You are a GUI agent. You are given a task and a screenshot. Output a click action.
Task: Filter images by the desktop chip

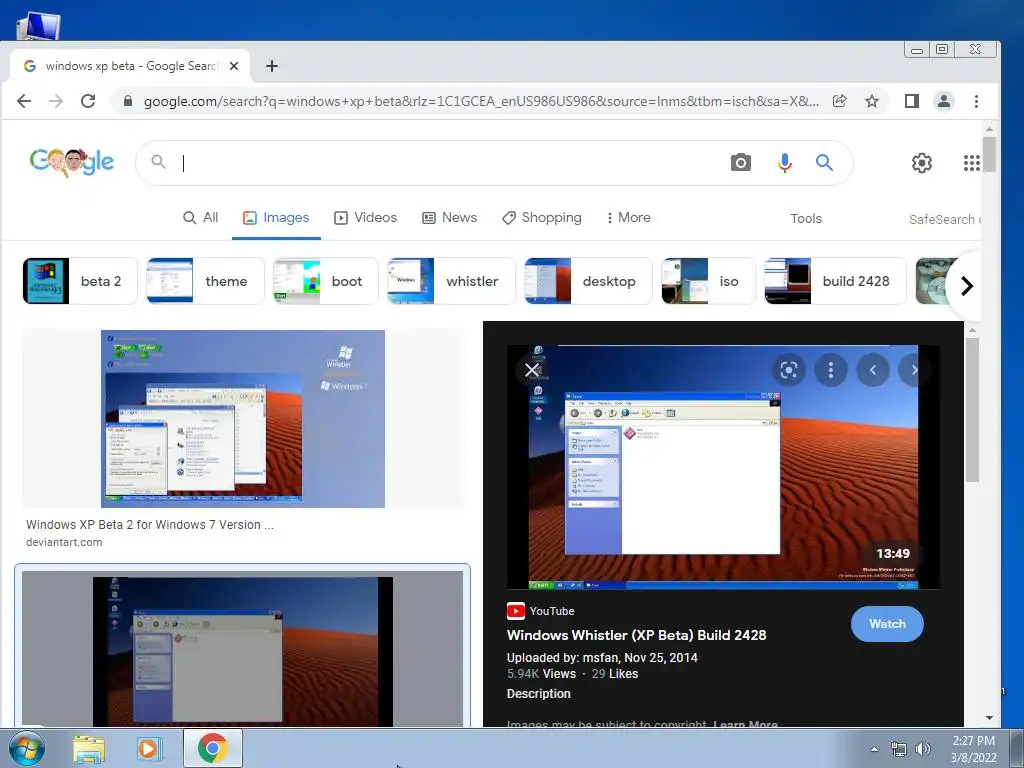tap(588, 281)
